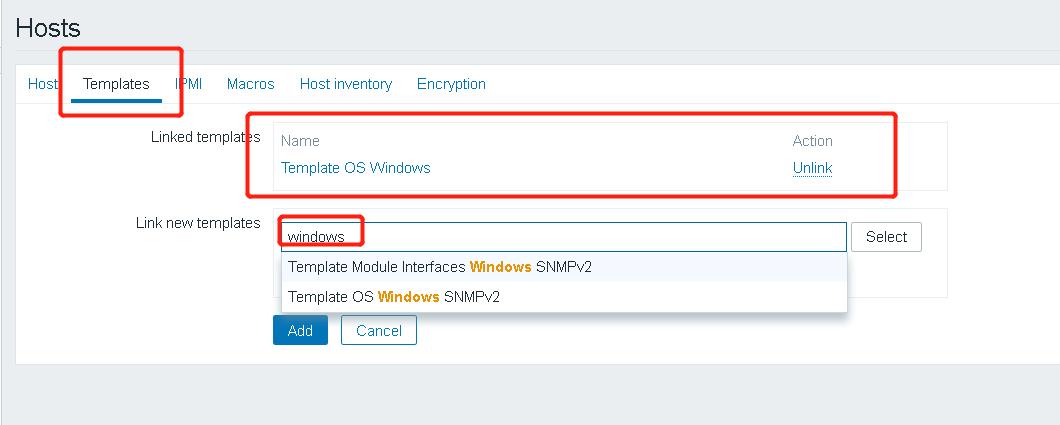Viewport: 1060px width, 425px height.
Task: Click the Hosts page heading
Action: coord(48,28)
